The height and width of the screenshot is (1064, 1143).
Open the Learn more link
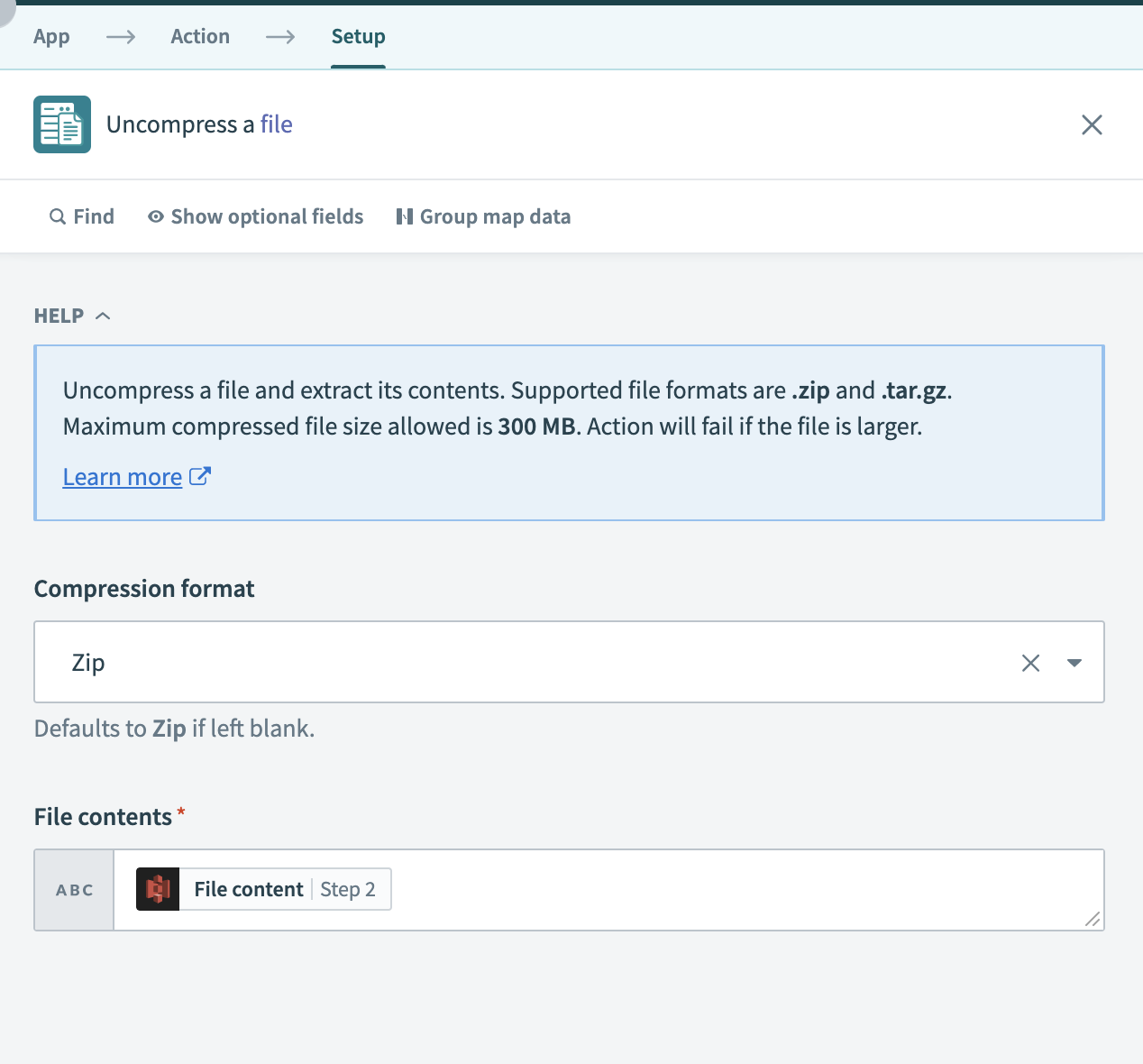[x=122, y=476]
